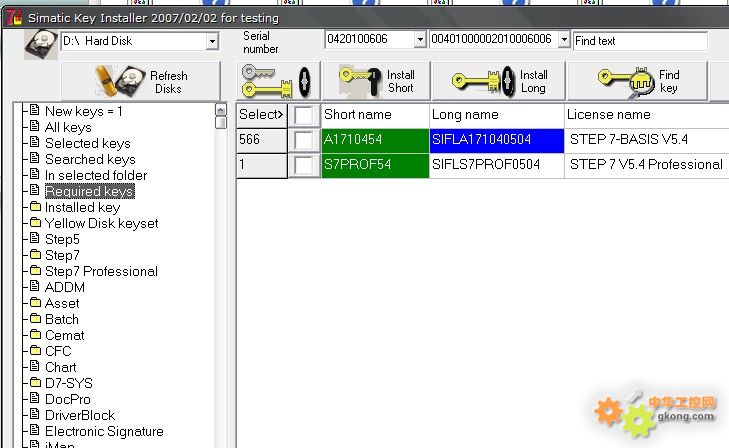729x448 pixels.
Task: Click the Long name column header
Action: [x=497, y=115]
